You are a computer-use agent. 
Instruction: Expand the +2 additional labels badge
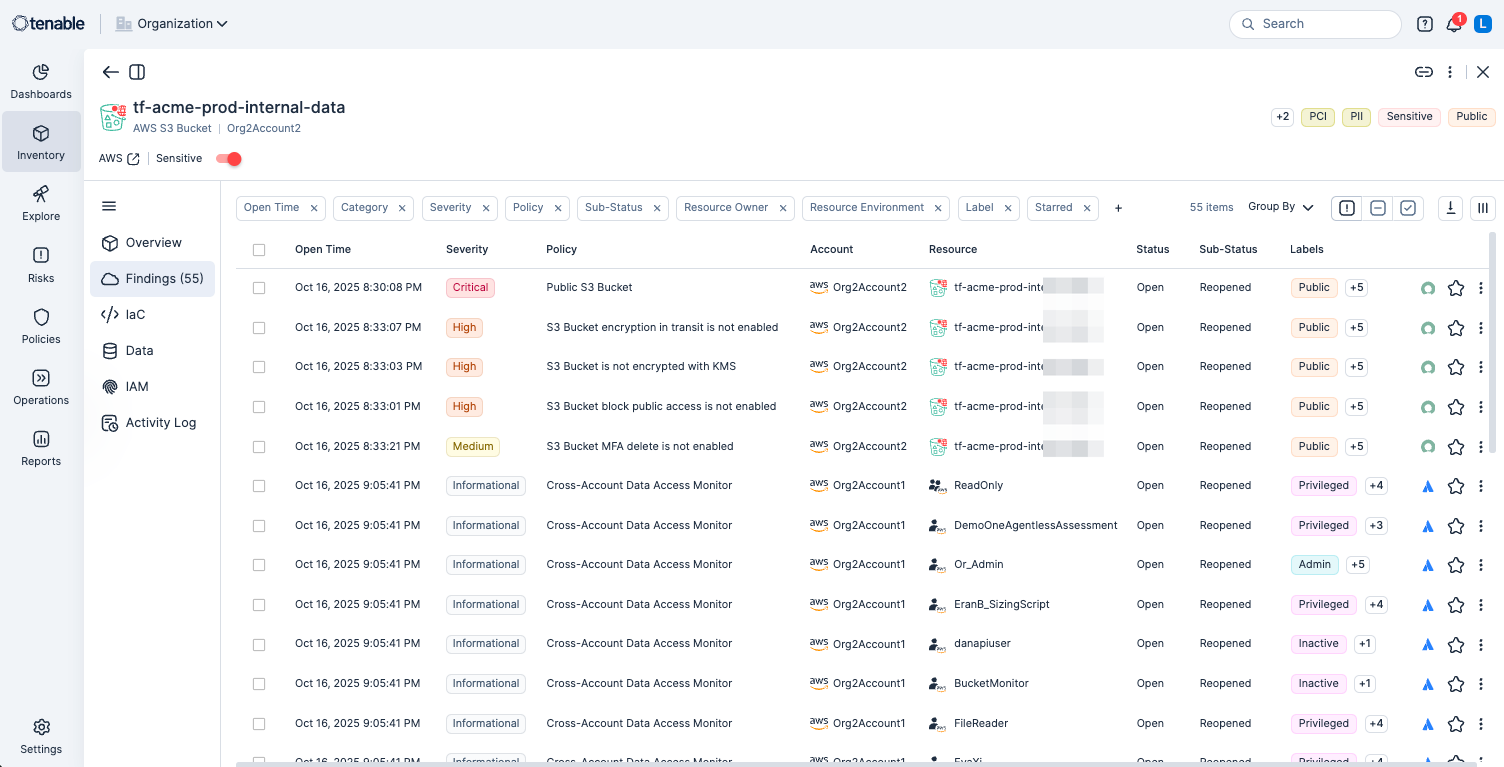pos(1282,117)
